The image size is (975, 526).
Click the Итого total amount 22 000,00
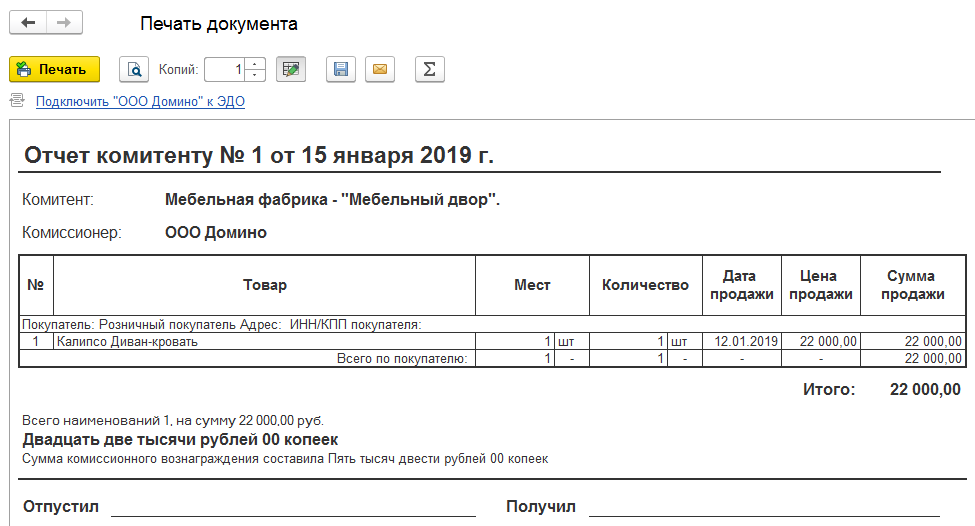coord(925,390)
